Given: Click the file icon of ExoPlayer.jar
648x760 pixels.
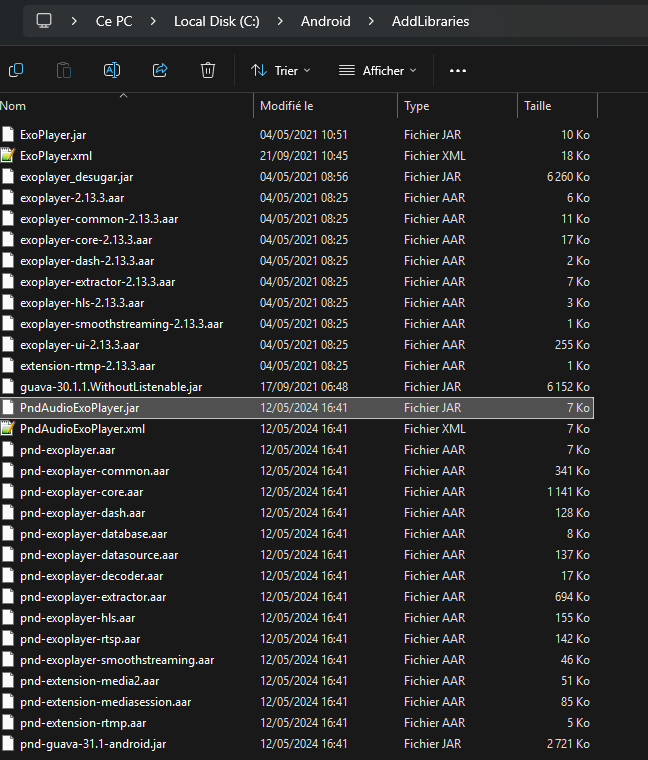Looking at the screenshot, I should tap(8, 135).
